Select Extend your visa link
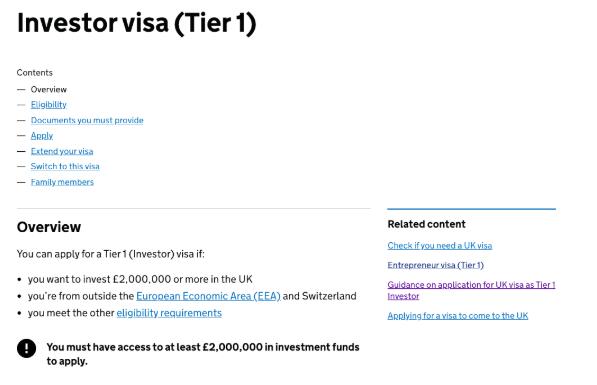This screenshot has width=597, height=385. pyautogui.click(x=62, y=151)
